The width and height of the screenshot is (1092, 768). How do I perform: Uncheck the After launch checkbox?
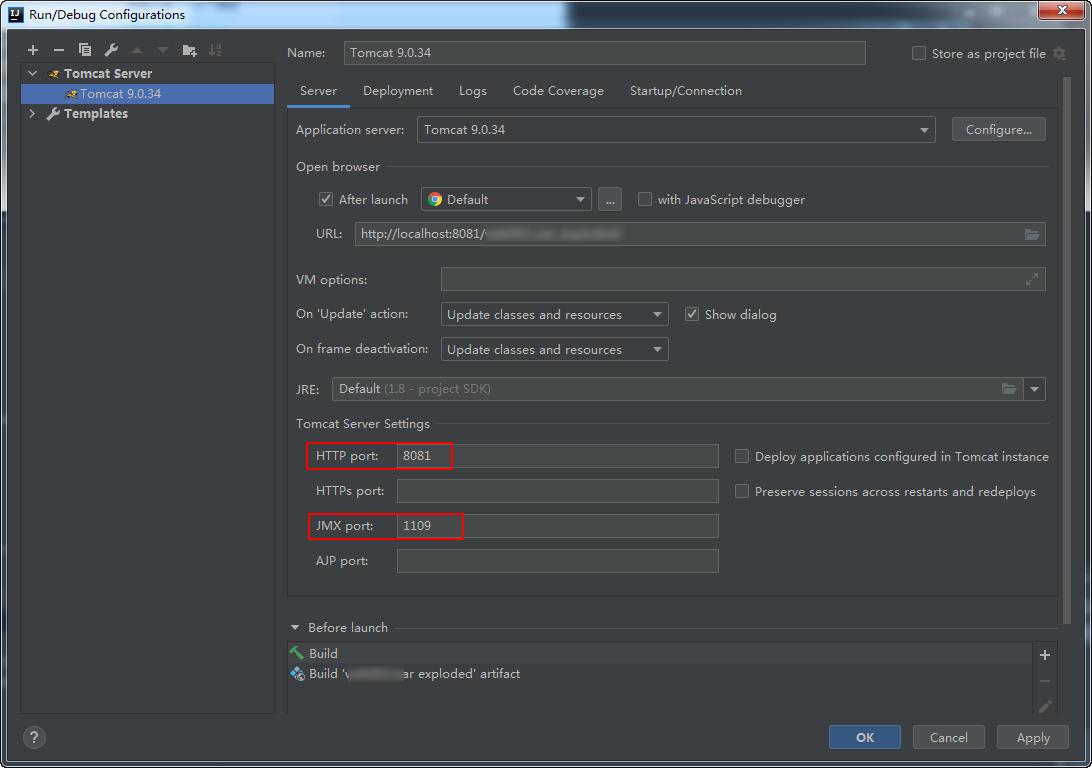pyautogui.click(x=325, y=199)
